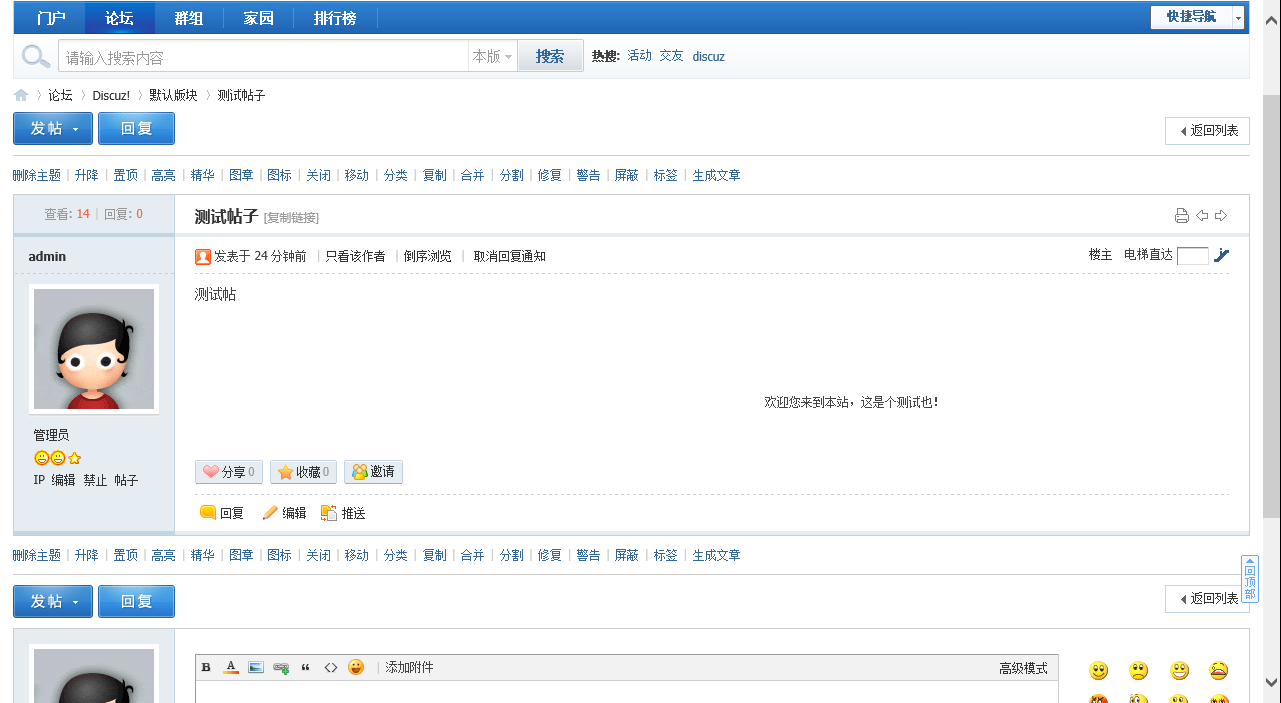The height and width of the screenshot is (703, 1281).
Task: Edit the post via pencil 编辑
Action: point(284,513)
